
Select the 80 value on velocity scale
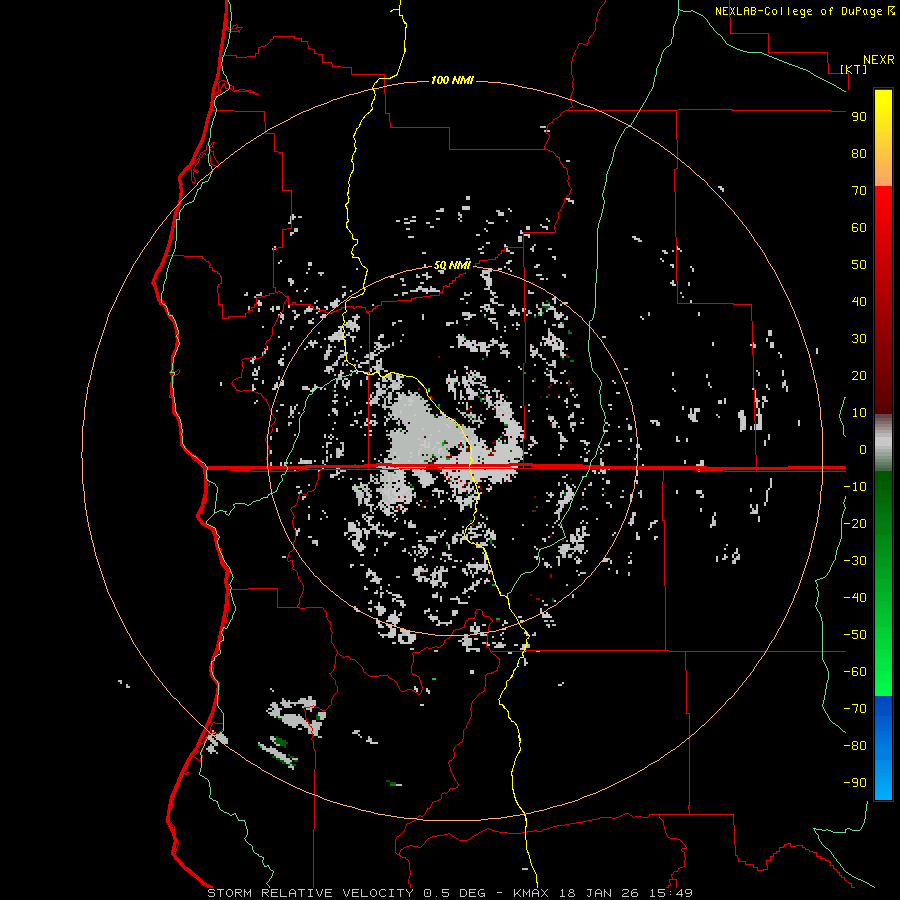859,154
